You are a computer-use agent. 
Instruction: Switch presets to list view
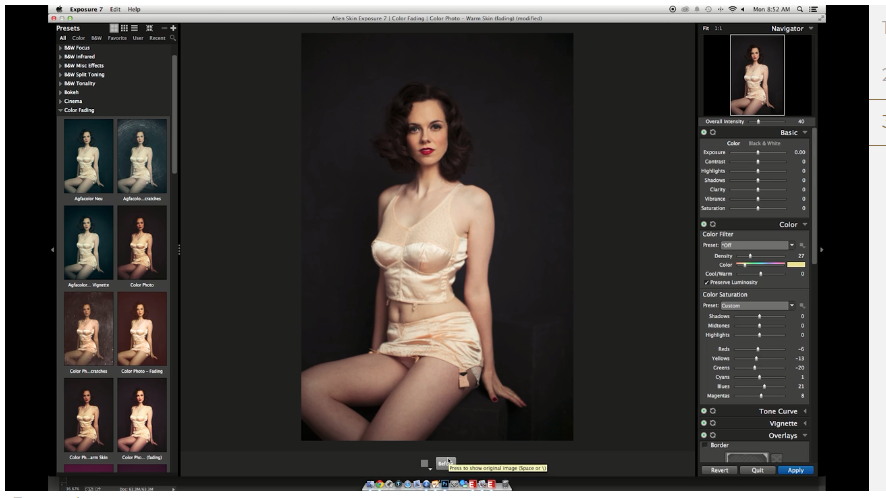pos(134,28)
